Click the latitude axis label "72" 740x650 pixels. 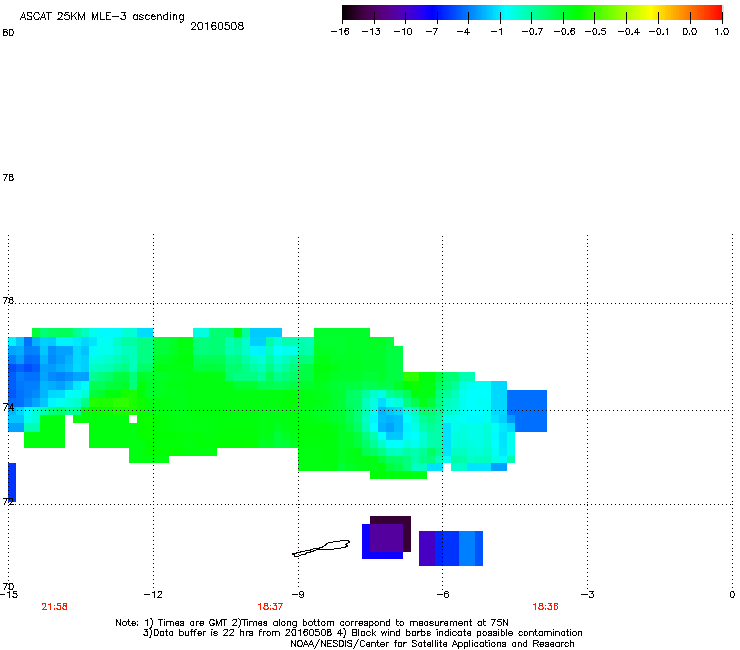[8, 501]
